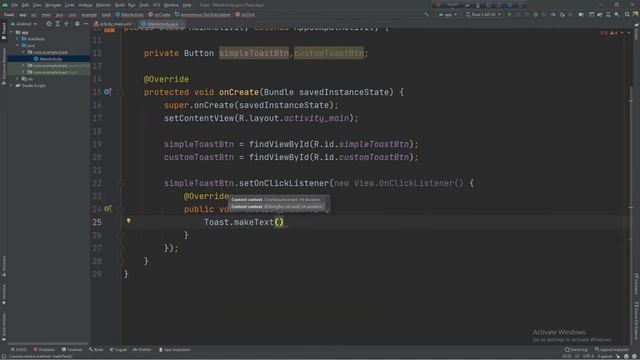Image resolution: width=640 pixels, height=360 pixels.
Task: Open the Pixel 2 API 30 device dropdown
Action: (483, 14)
